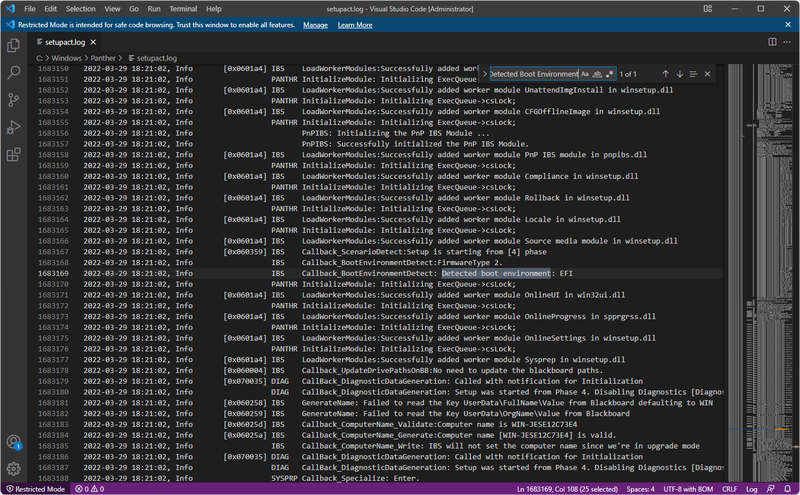Change indentation via Spaces: 4
The width and height of the screenshot is (800, 495).
click(x=640, y=489)
